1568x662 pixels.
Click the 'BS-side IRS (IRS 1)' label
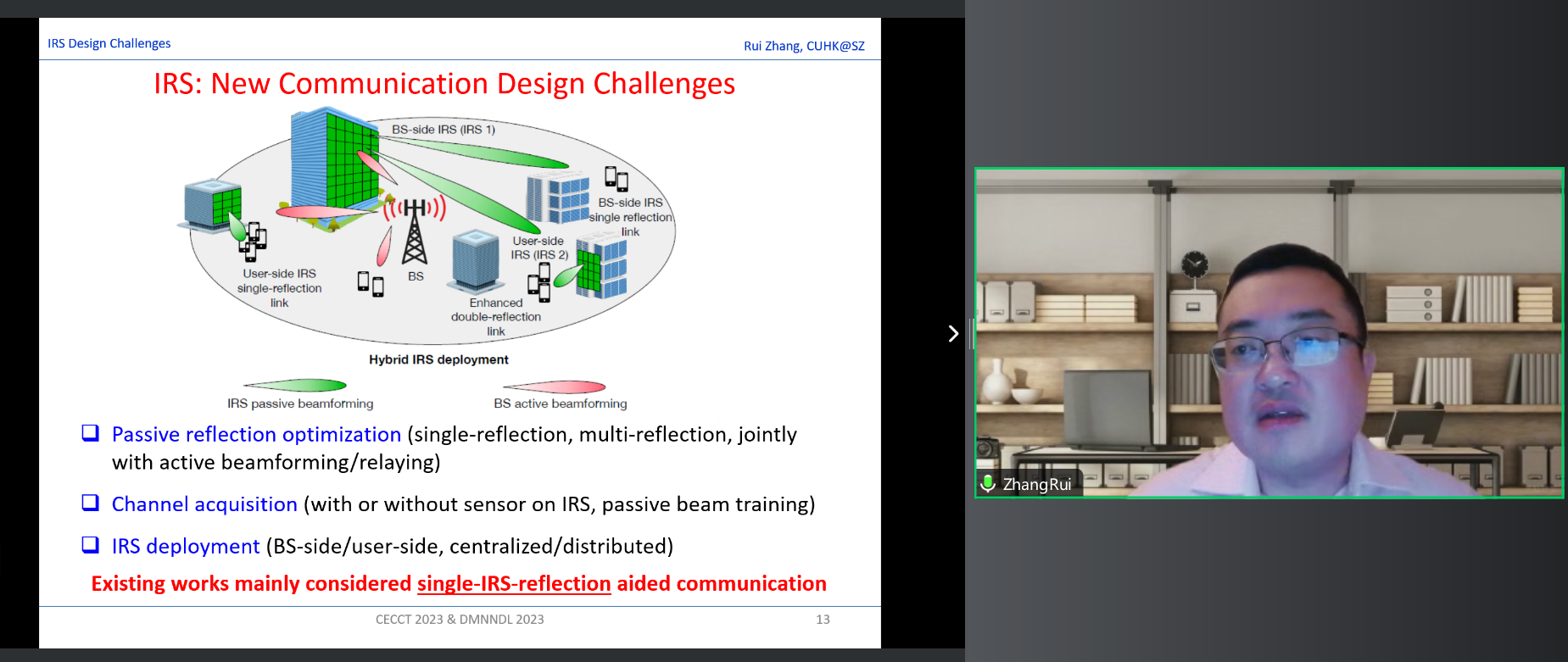pyautogui.click(x=444, y=130)
